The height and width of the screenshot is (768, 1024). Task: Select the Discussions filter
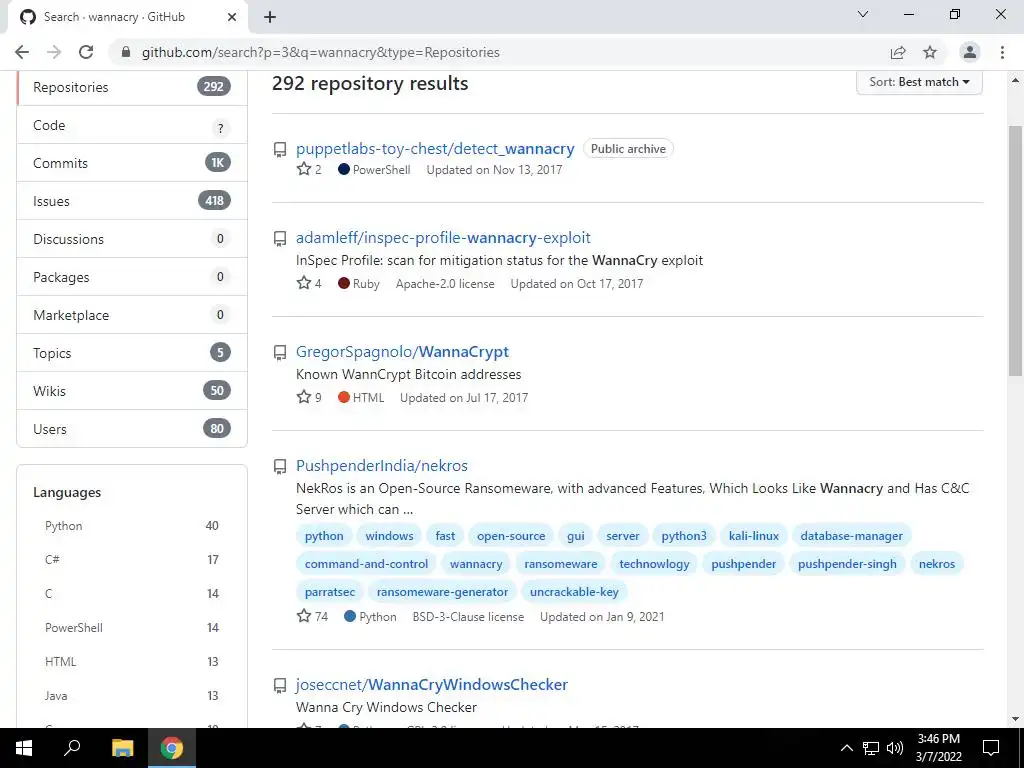coord(132,239)
